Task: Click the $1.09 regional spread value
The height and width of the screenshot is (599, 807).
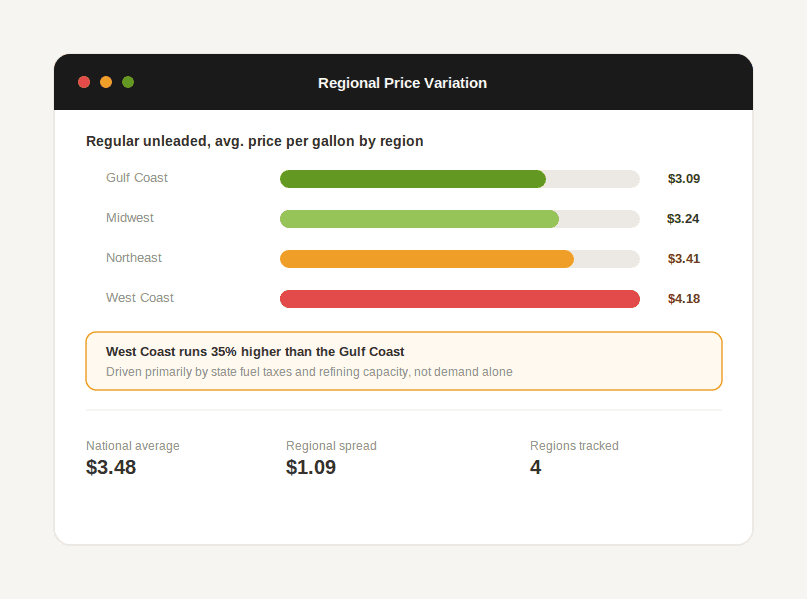Action: 311,467
